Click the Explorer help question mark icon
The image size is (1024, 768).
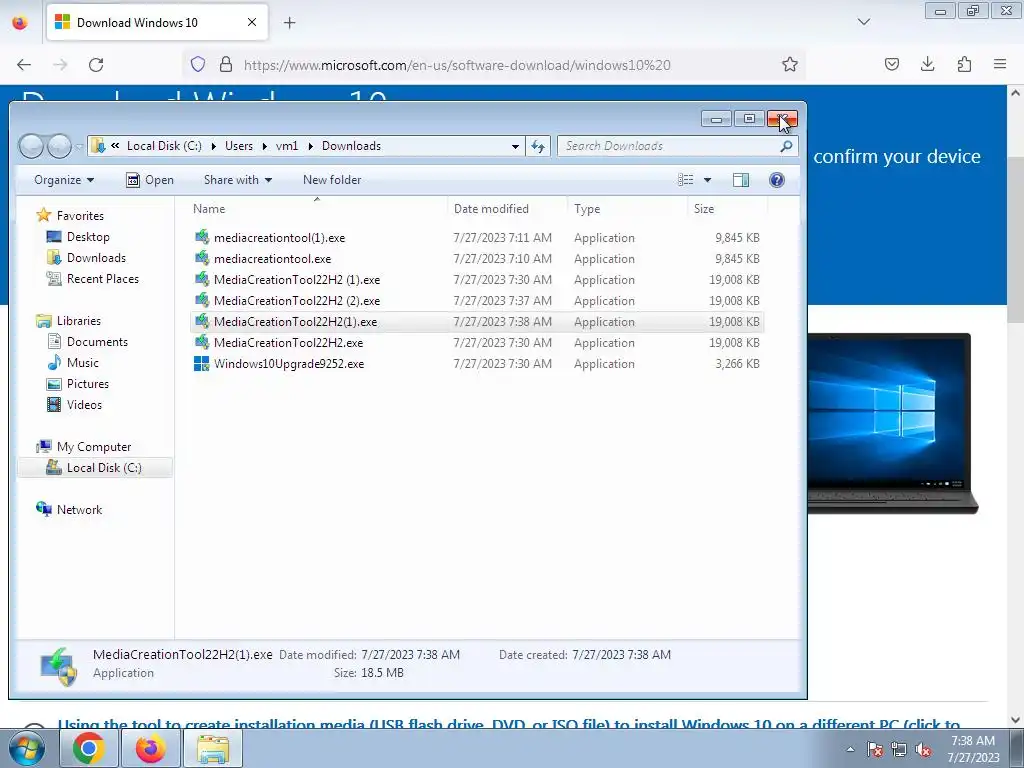point(776,180)
